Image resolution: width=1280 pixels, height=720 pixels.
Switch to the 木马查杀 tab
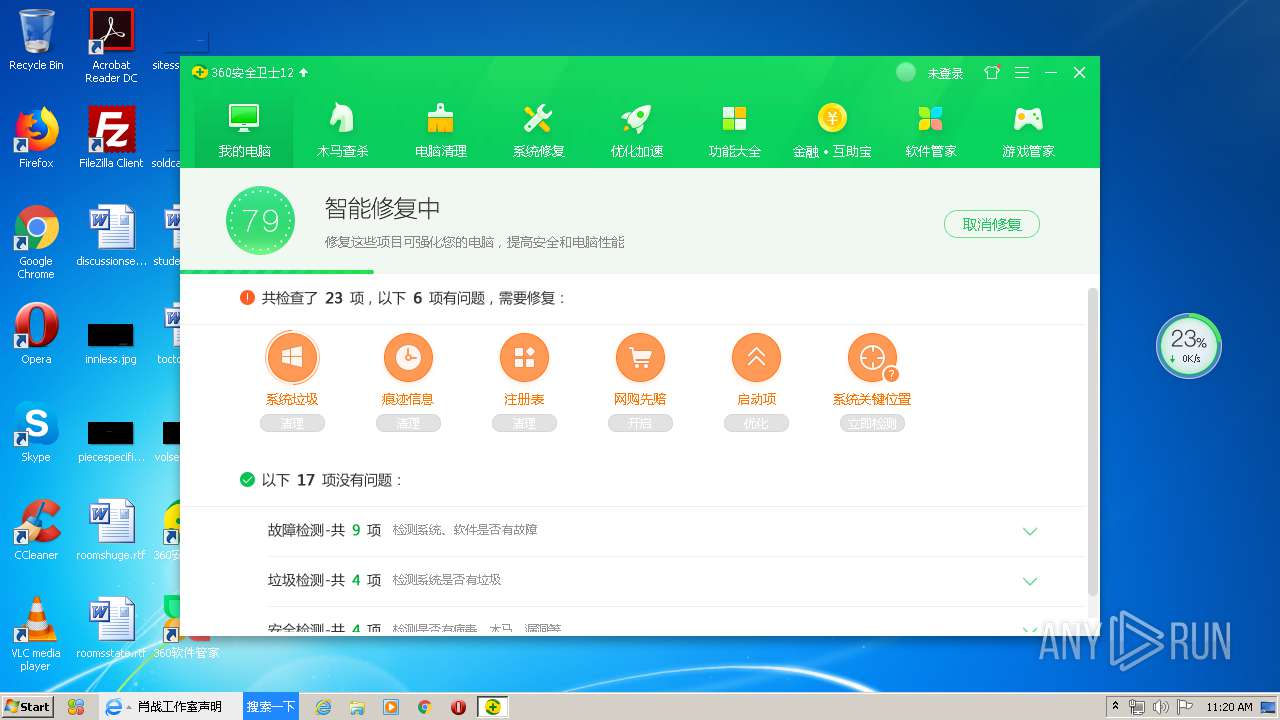(342, 130)
